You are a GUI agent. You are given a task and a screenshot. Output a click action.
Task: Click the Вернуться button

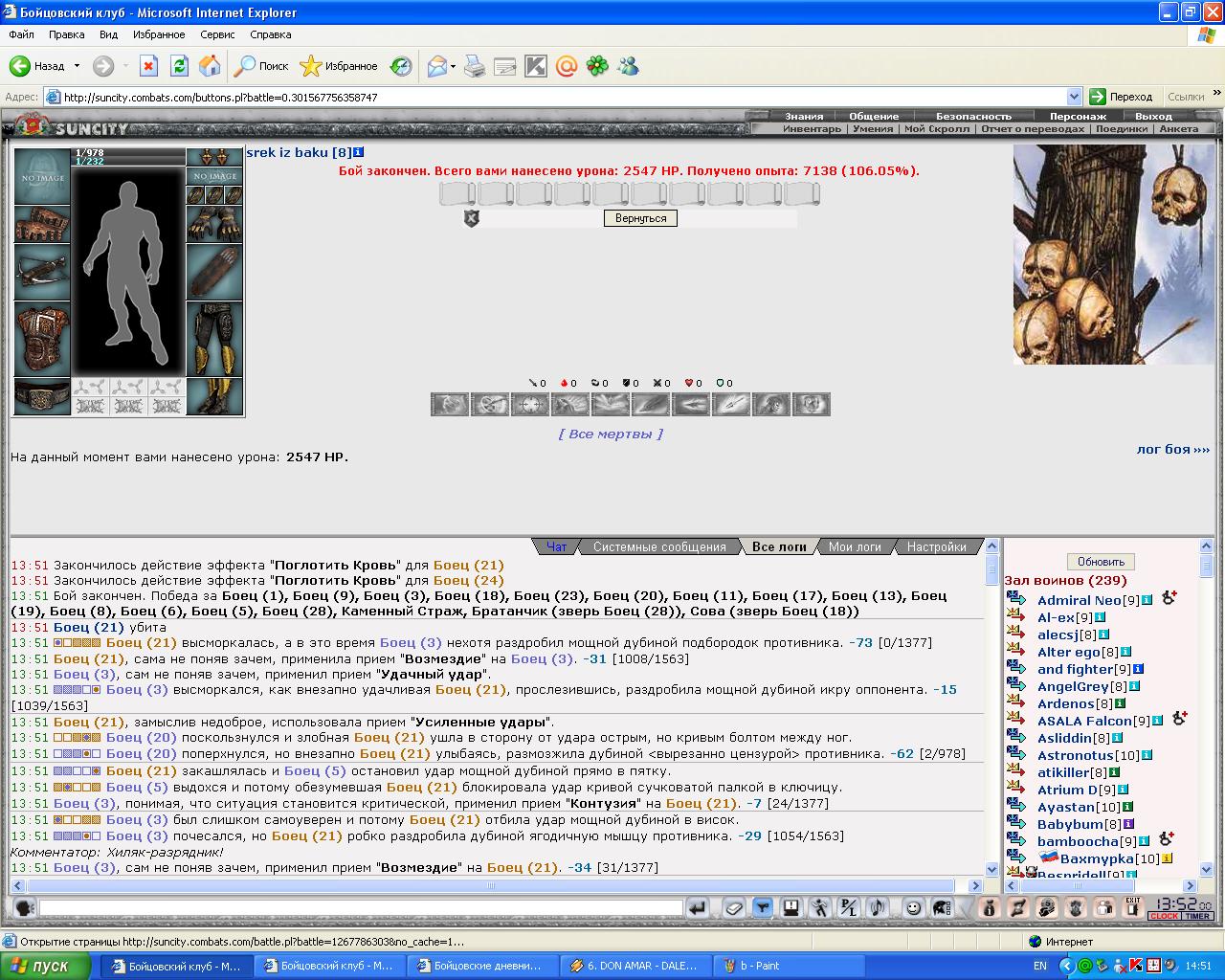[640, 218]
